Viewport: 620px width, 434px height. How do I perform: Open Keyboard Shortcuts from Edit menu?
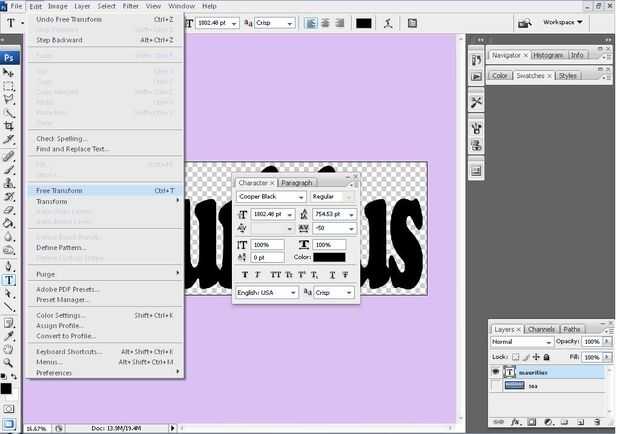pyautogui.click(x=105, y=352)
